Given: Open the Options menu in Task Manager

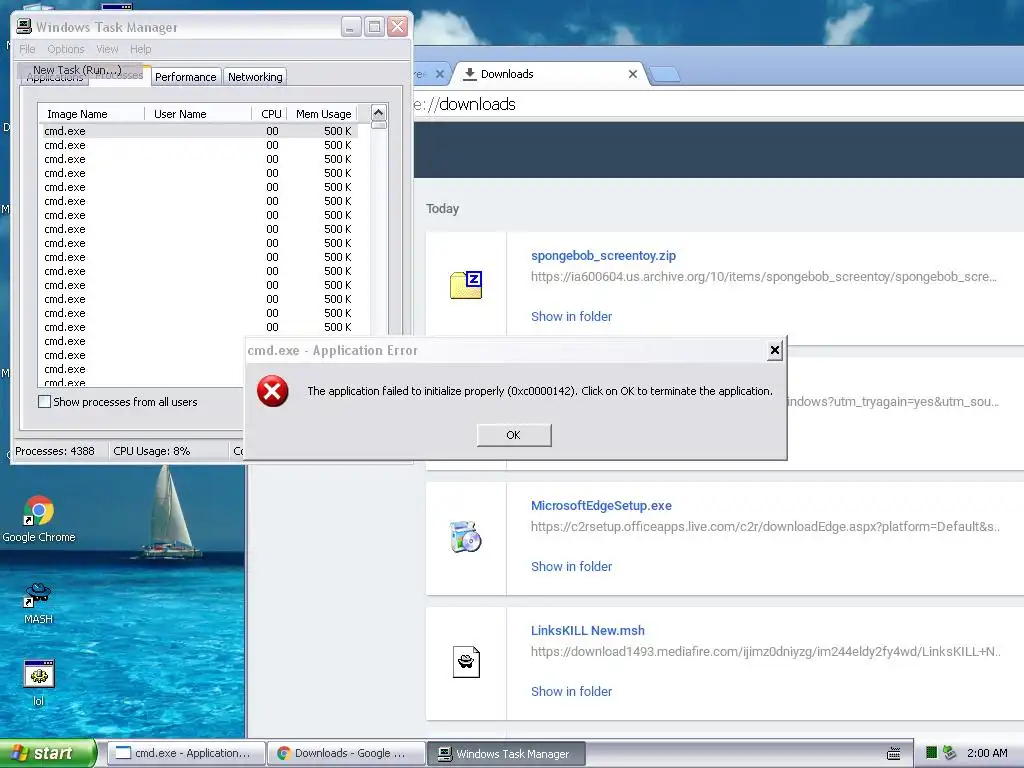Looking at the screenshot, I should (x=65, y=49).
